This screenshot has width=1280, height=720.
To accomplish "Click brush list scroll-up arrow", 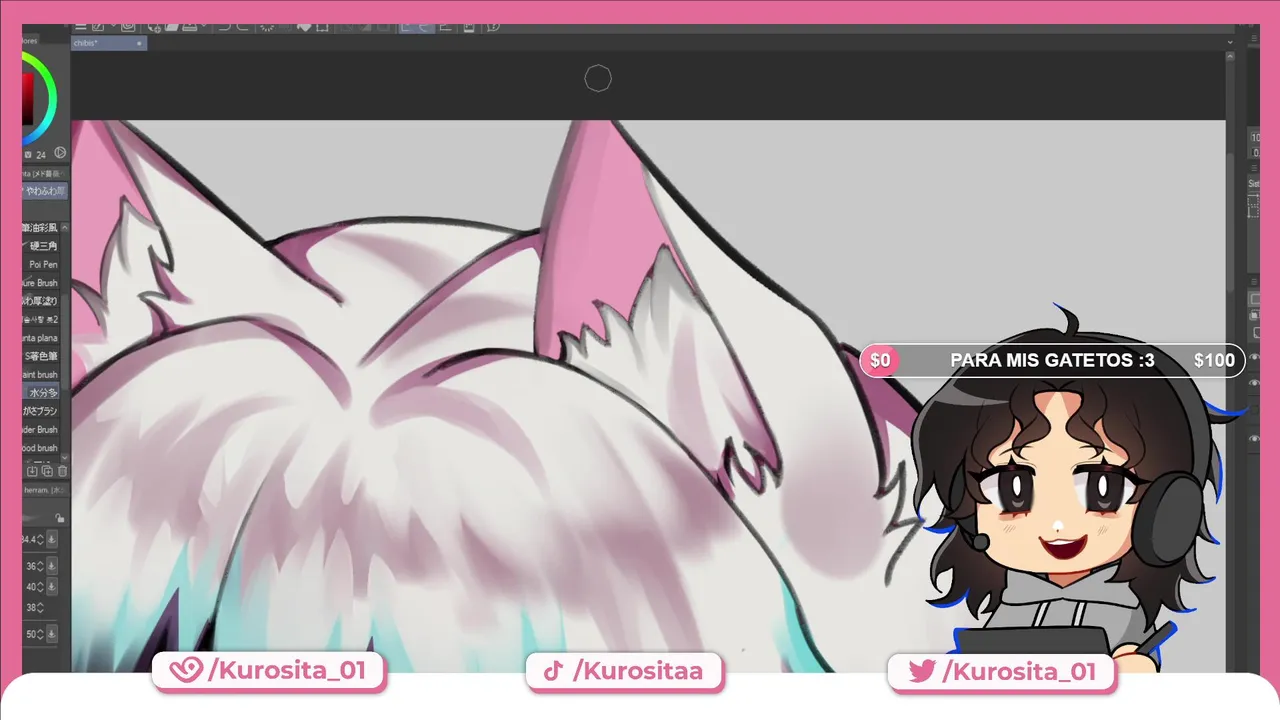I will [66, 227].
